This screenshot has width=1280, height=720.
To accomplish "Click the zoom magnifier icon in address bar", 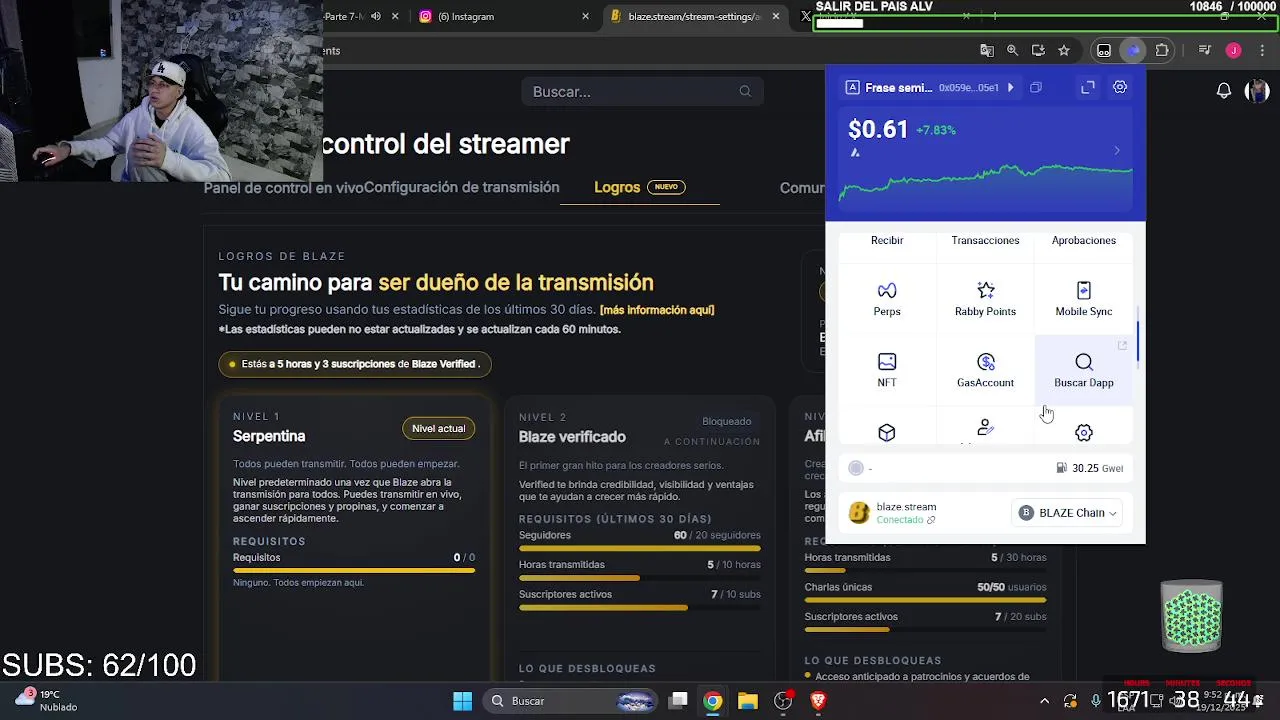I will [x=1012, y=50].
